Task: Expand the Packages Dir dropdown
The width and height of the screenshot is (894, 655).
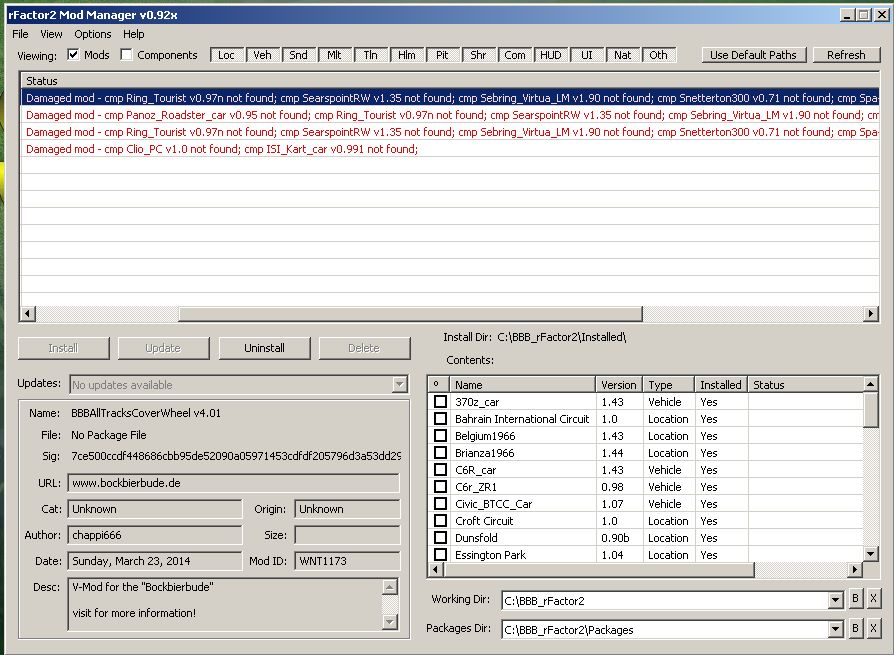Action: (x=836, y=630)
